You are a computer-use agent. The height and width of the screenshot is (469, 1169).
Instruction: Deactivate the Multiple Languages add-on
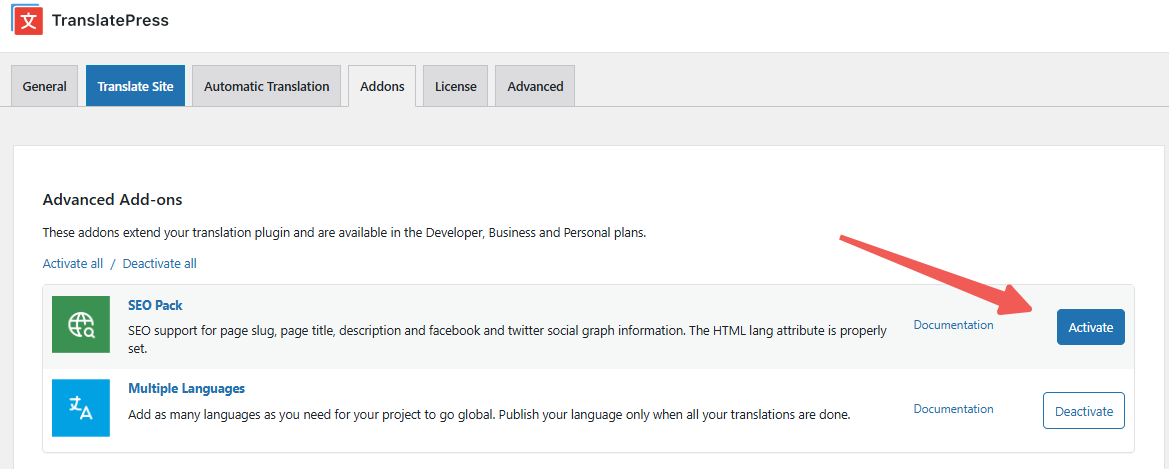[x=1083, y=411]
